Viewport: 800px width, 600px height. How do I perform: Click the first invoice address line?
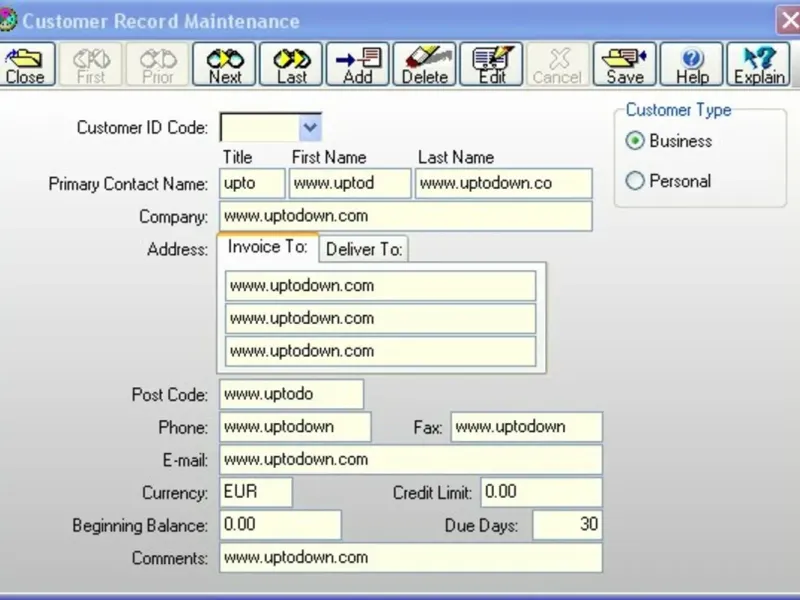381,286
